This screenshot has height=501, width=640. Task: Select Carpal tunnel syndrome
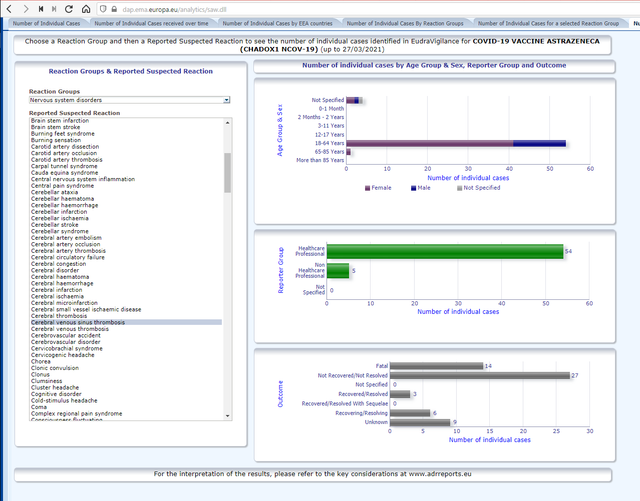pyautogui.click(x=64, y=166)
